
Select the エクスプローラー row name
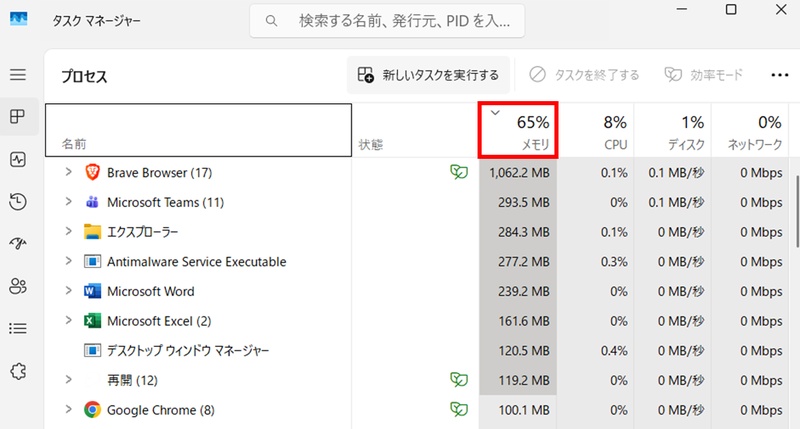click(142, 232)
